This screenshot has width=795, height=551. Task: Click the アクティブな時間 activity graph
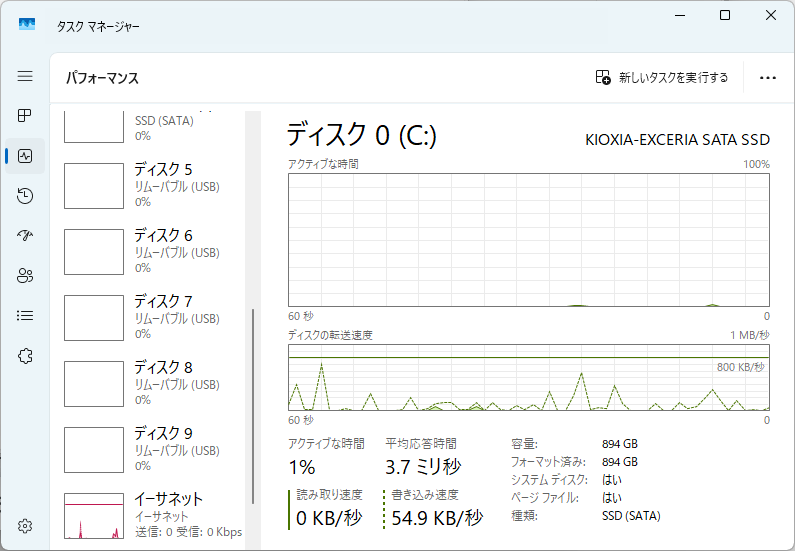tap(528, 239)
